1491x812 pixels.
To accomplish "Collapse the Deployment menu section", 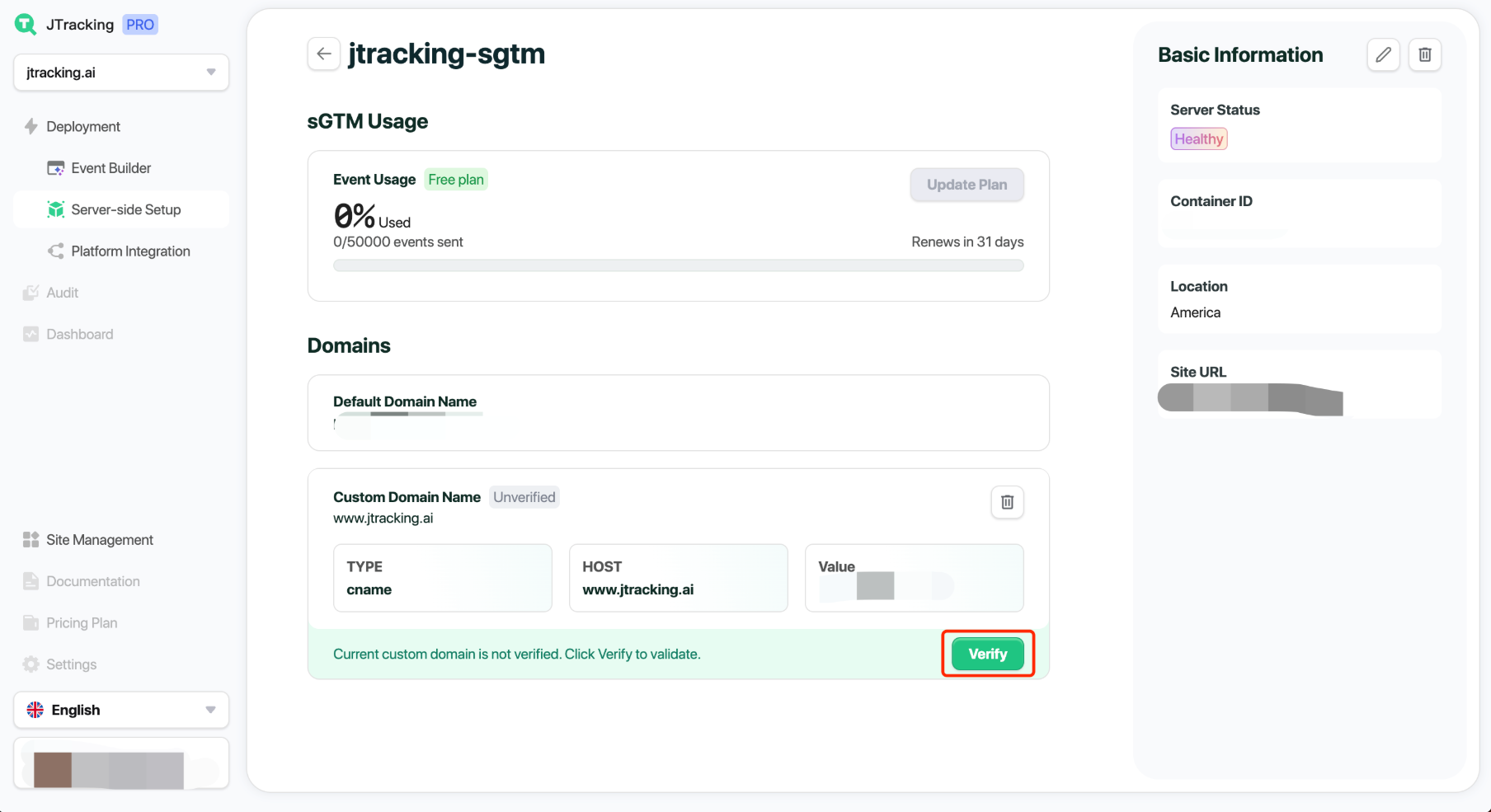I will (83, 126).
